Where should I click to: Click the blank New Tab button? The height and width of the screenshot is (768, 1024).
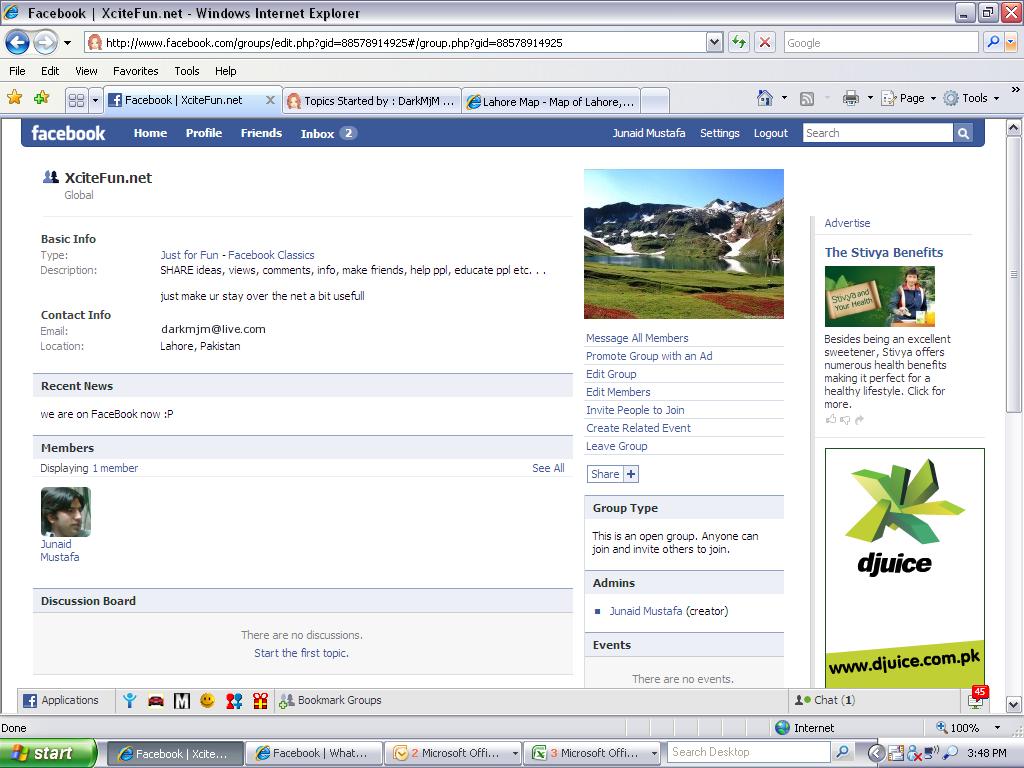(x=655, y=101)
